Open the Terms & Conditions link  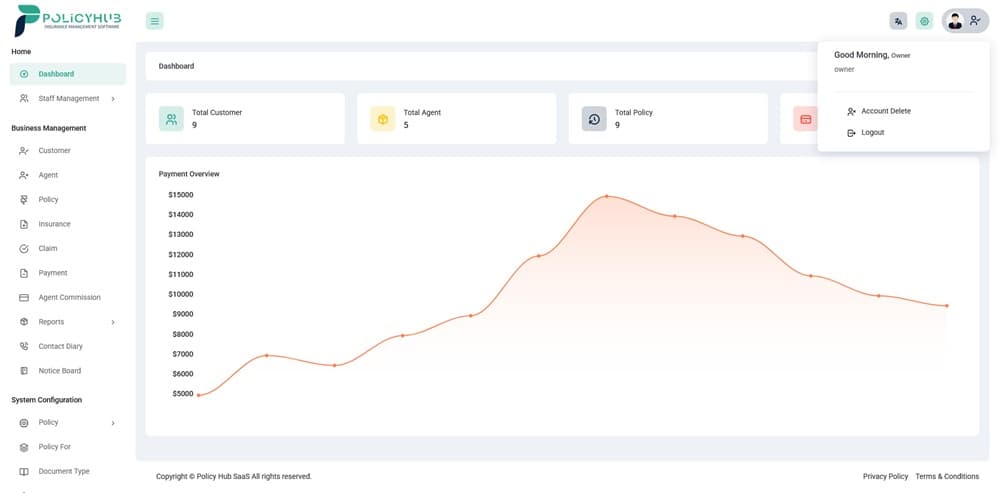pyautogui.click(x=947, y=476)
